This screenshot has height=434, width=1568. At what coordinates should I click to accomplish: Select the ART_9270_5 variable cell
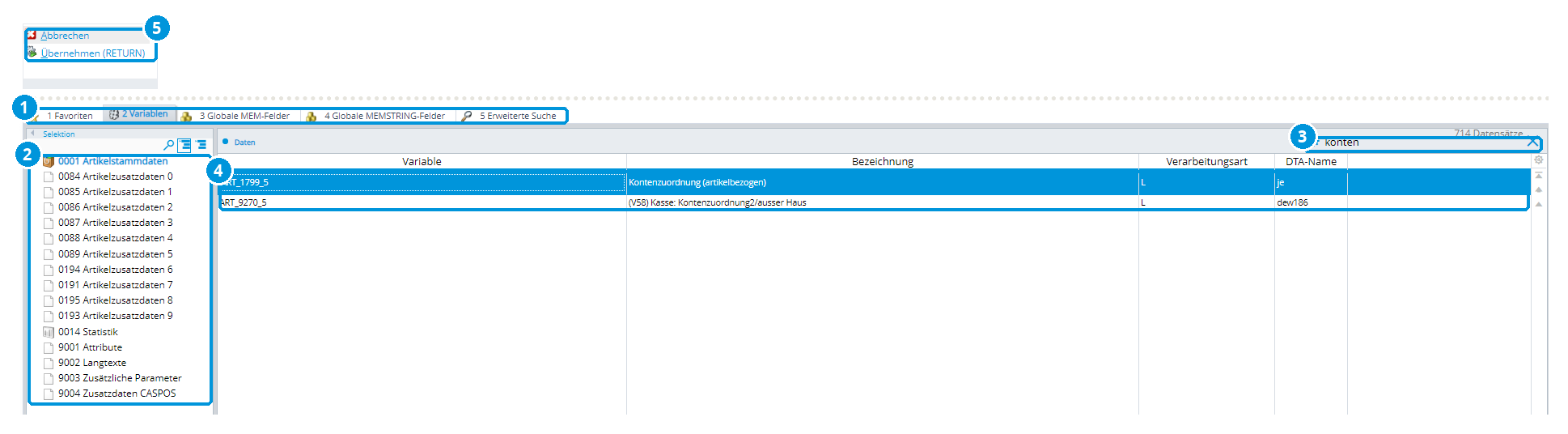pyautogui.click(x=422, y=202)
